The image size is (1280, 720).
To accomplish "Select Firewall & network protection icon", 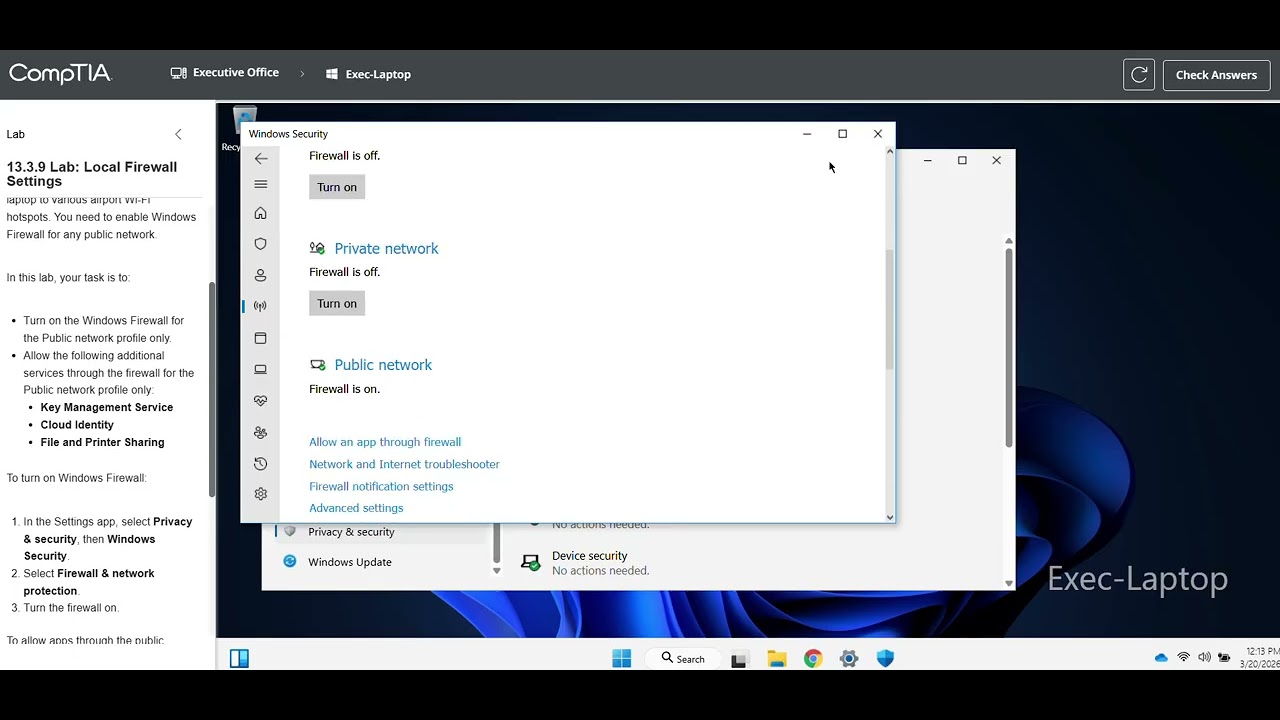I will tap(260, 306).
